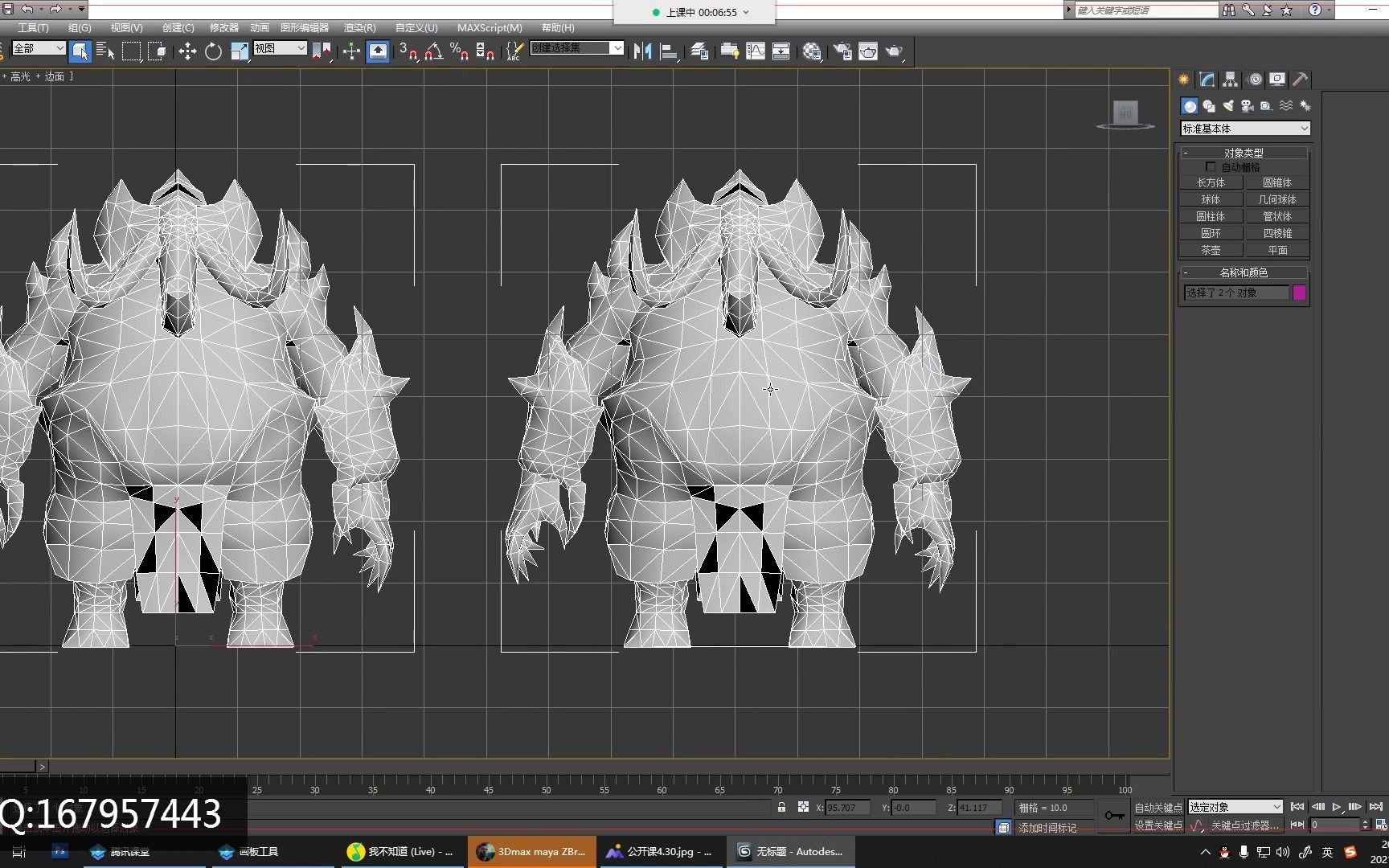The image size is (1389, 868).
Task: Toggle angle snap
Action: coord(434,51)
